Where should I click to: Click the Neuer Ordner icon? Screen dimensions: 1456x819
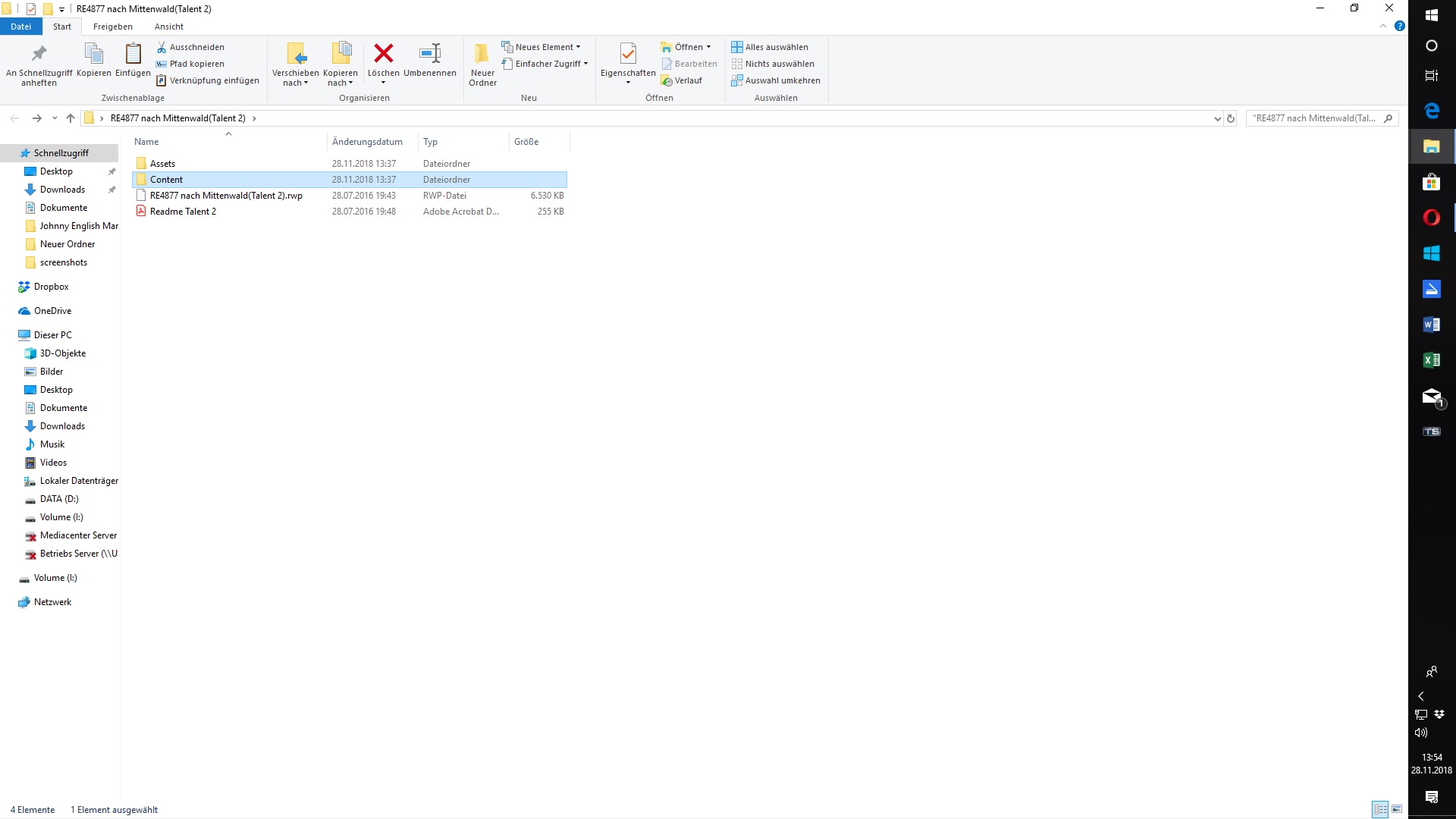click(482, 53)
